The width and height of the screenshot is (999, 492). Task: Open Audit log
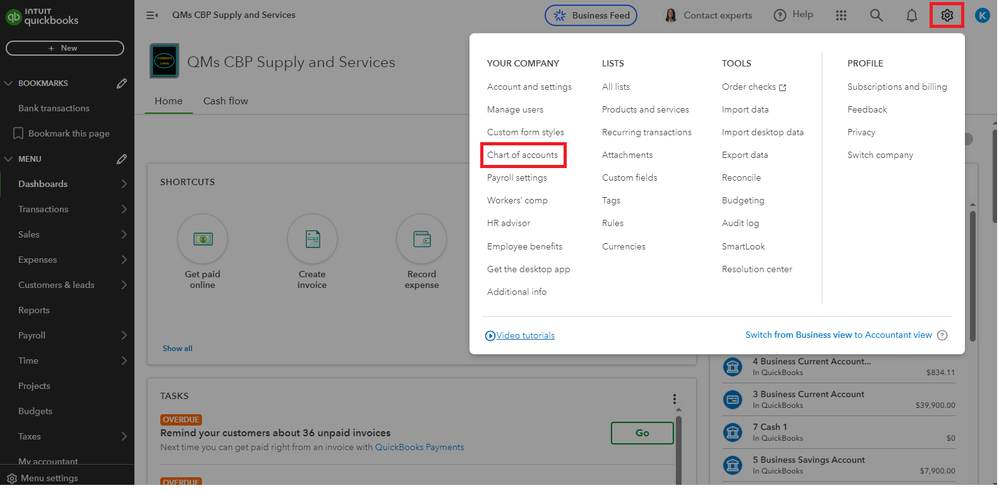click(740, 223)
